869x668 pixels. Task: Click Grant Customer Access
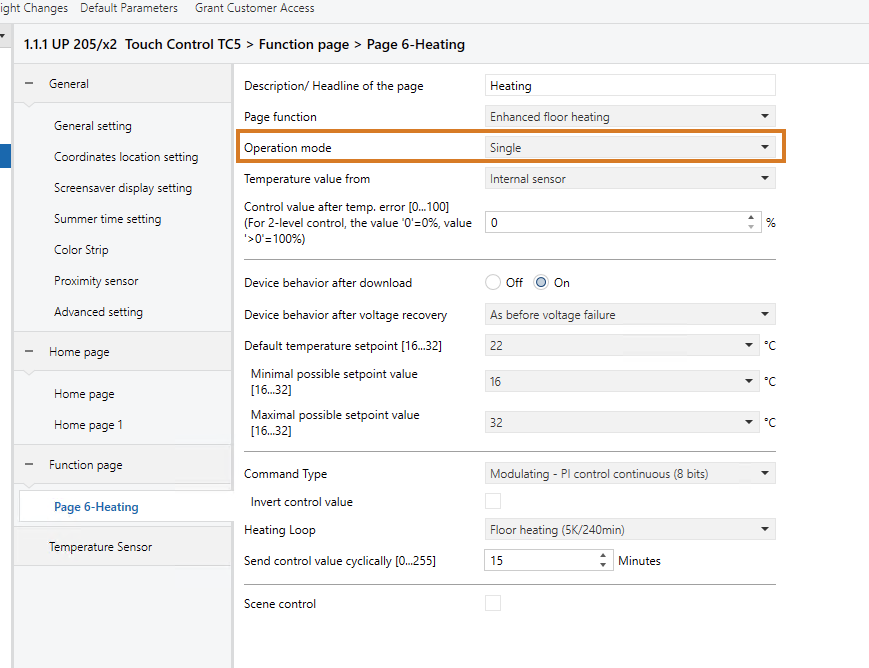(x=254, y=8)
